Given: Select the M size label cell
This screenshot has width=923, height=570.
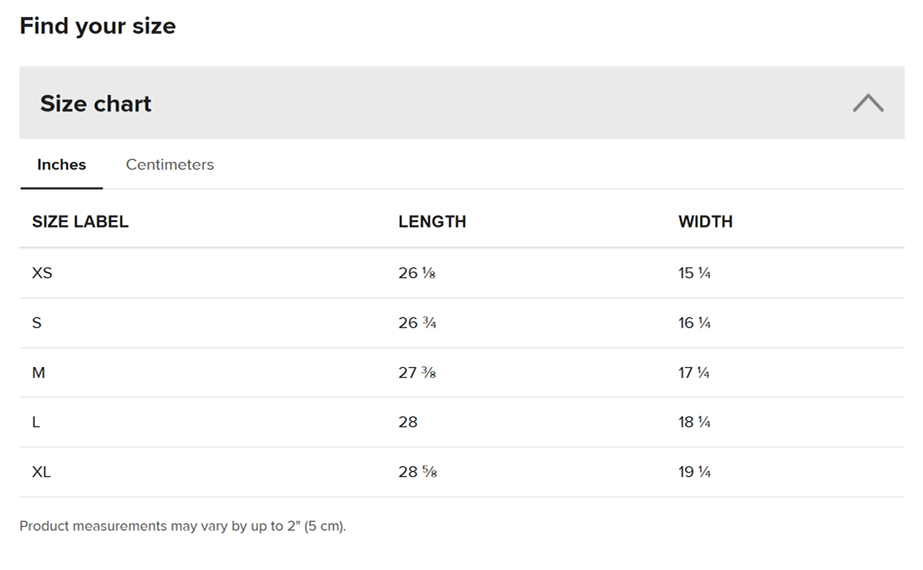Looking at the screenshot, I should click(39, 373).
